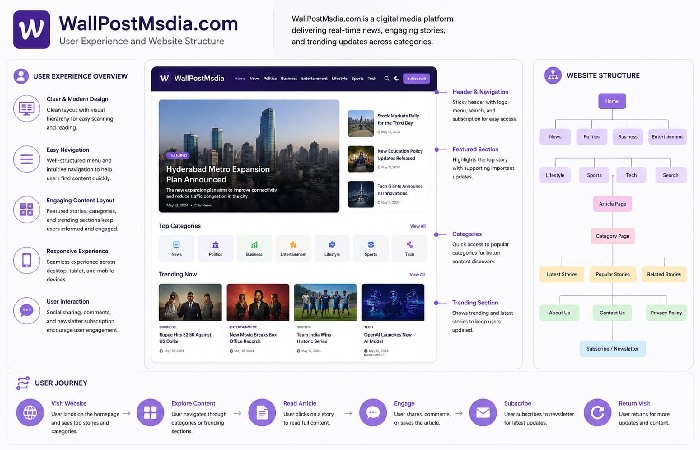Open the Stock Markets Rally article thumbnail
The width and height of the screenshot is (700, 450).
pyautogui.click(x=361, y=123)
